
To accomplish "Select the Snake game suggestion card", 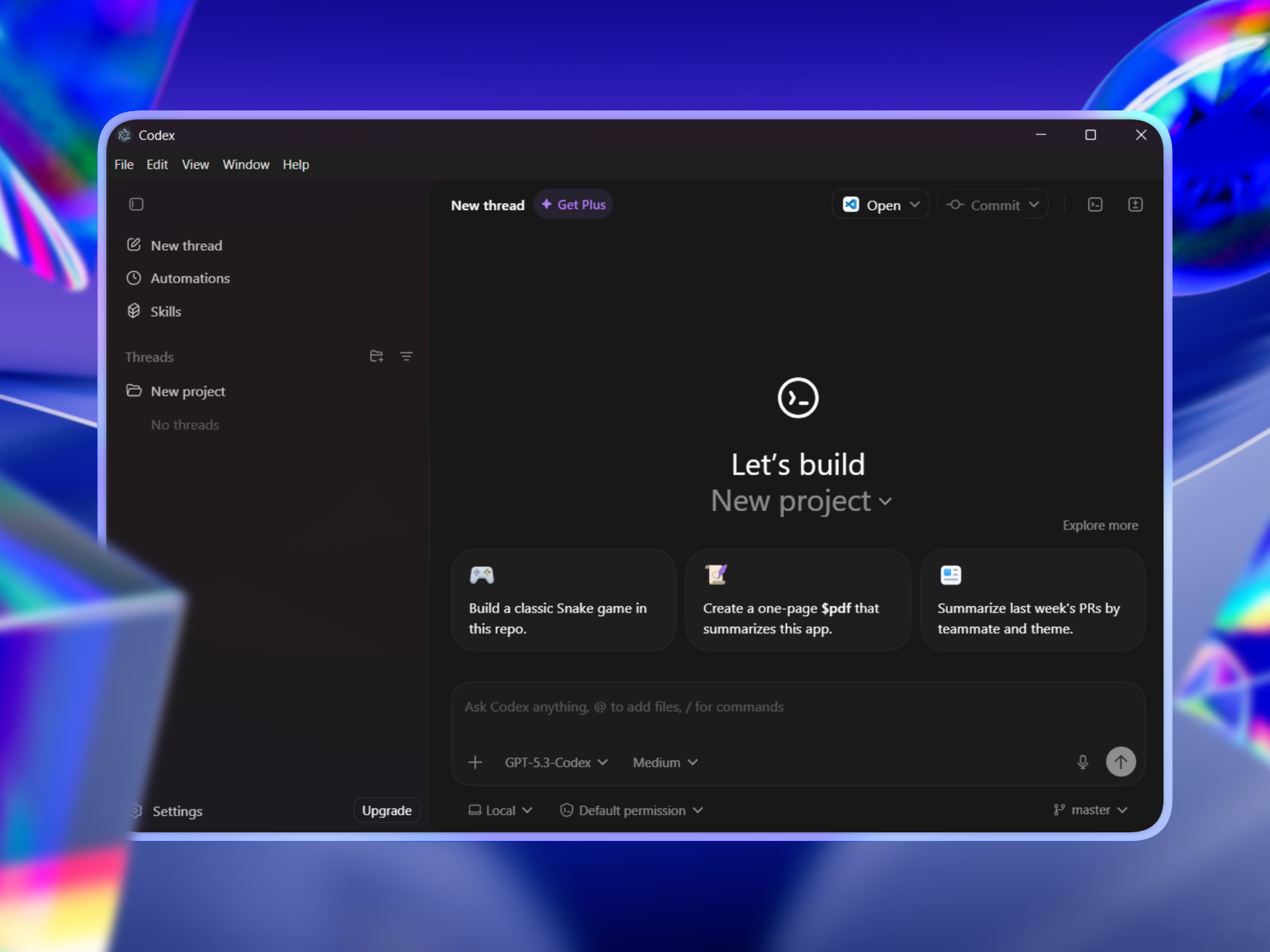I will pyautogui.click(x=563, y=600).
